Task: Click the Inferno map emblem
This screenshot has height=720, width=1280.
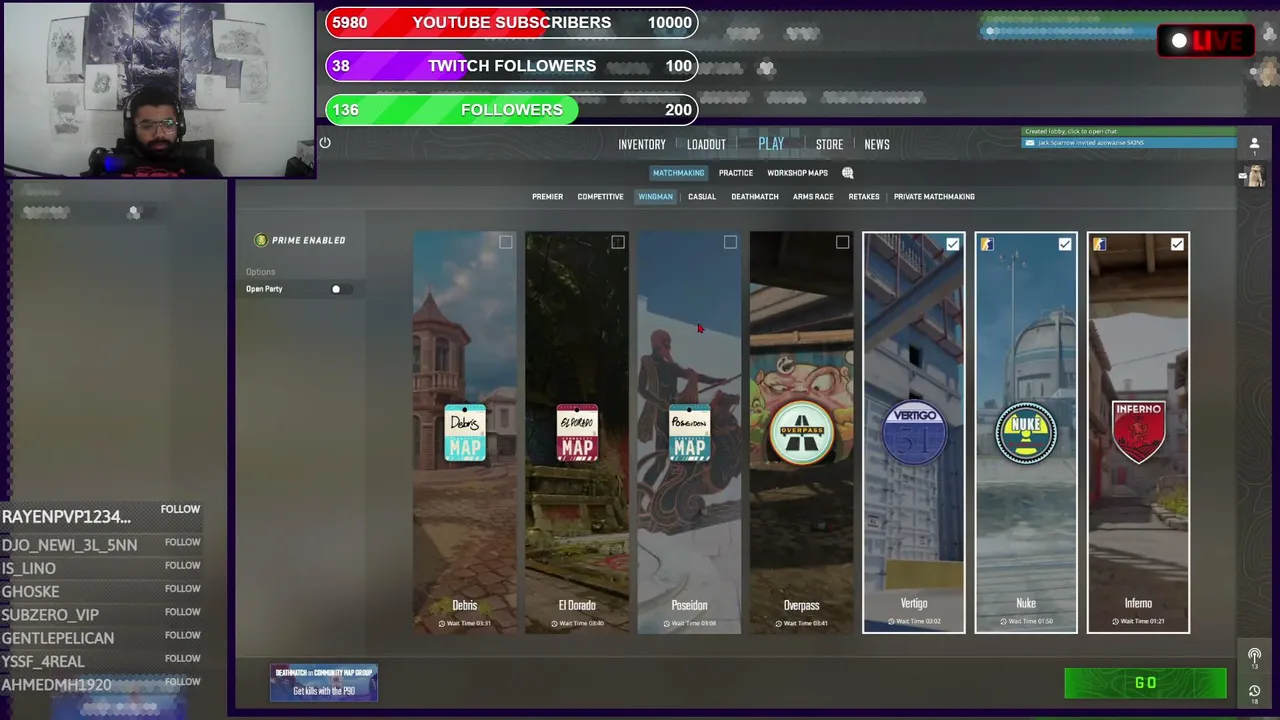Action: coord(1138,433)
